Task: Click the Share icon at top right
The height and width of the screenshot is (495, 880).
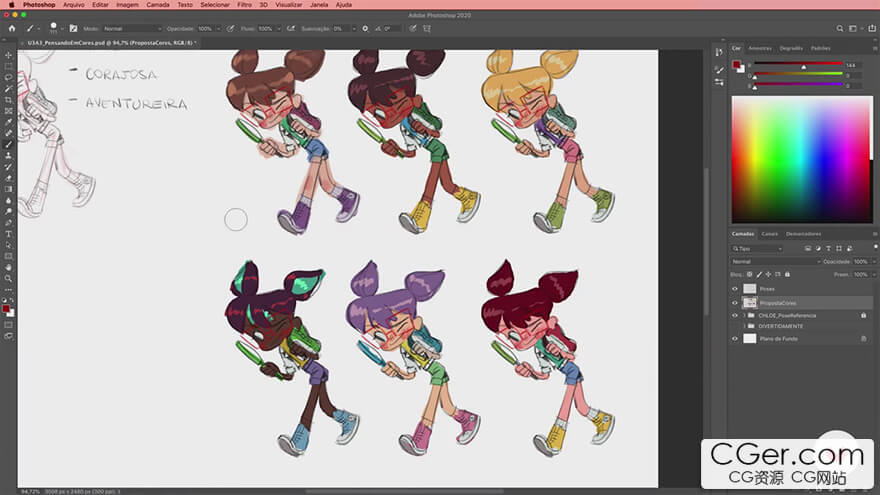Action: click(x=872, y=29)
